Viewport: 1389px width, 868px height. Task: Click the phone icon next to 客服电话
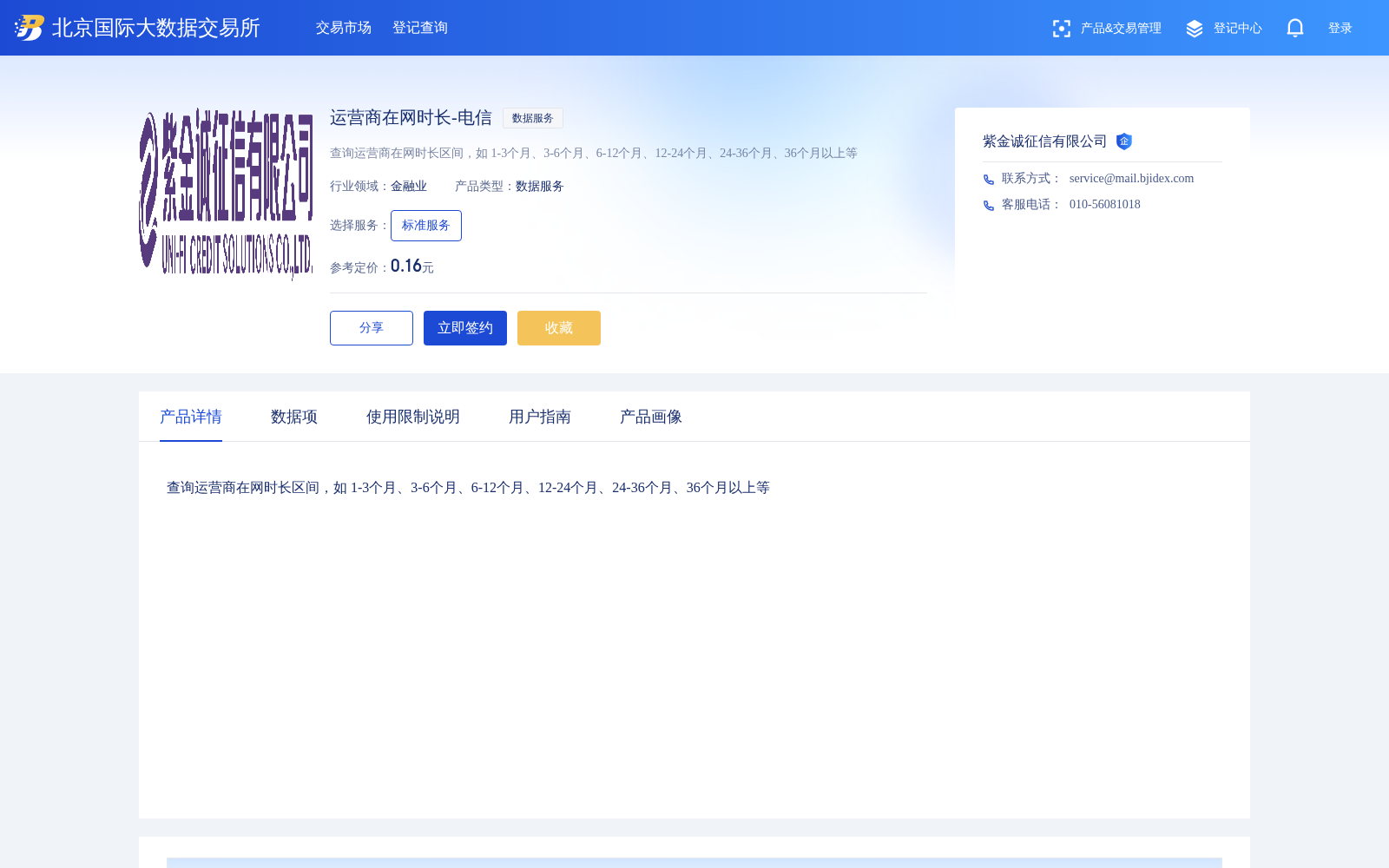tap(989, 206)
